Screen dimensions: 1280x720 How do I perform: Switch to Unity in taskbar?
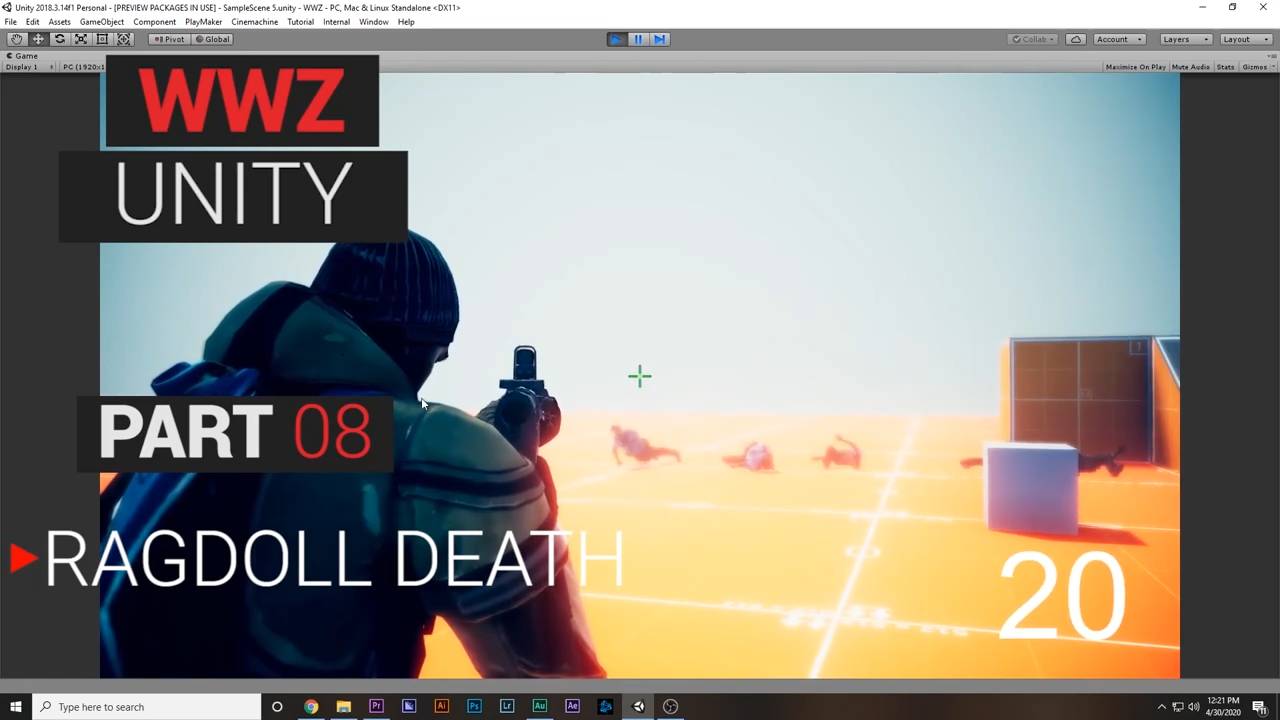(x=638, y=707)
